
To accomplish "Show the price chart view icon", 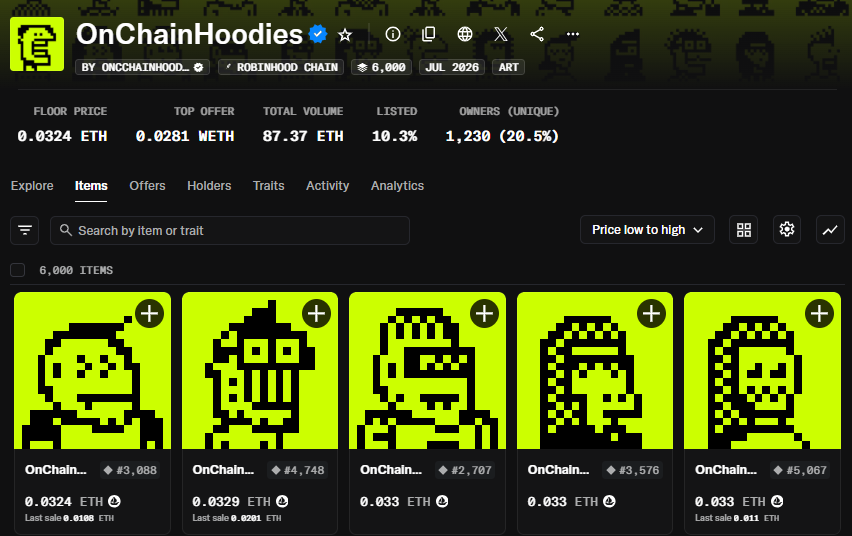I will (x=830, y=230).
